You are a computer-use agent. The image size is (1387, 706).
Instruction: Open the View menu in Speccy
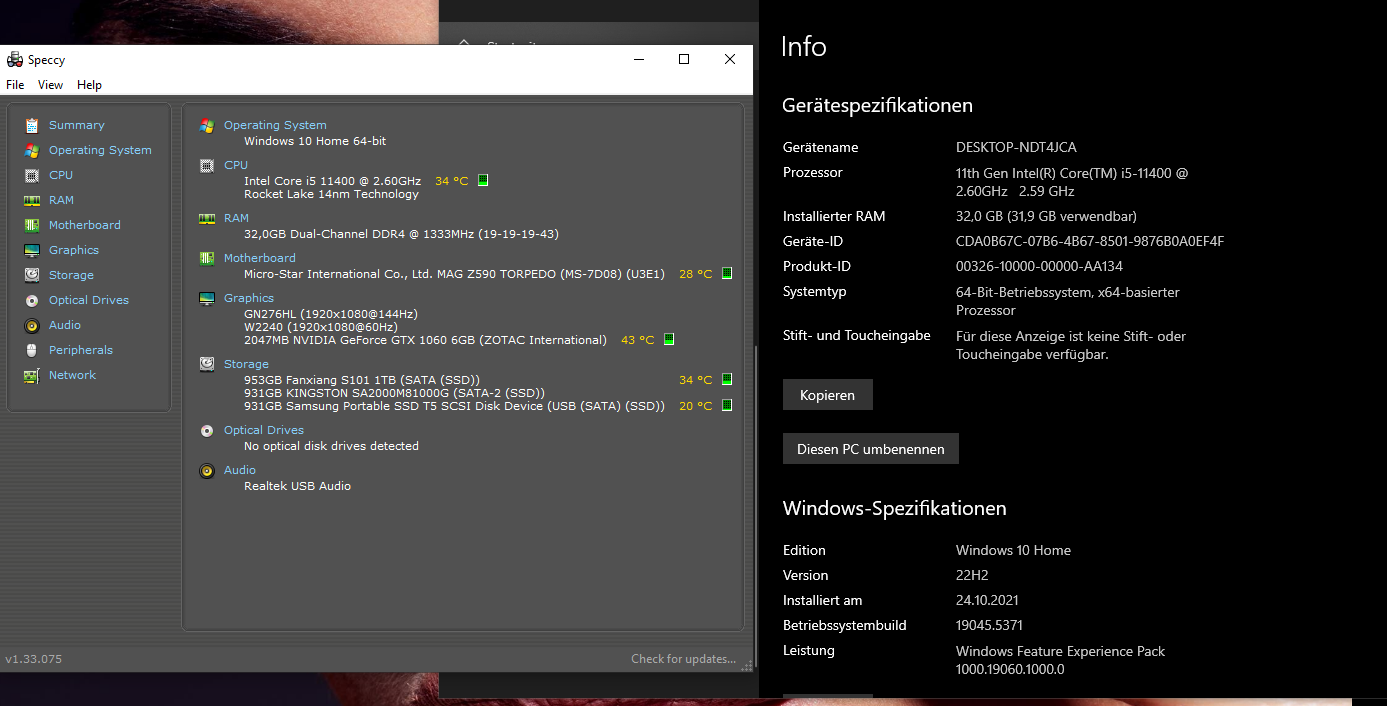(51, 85)
